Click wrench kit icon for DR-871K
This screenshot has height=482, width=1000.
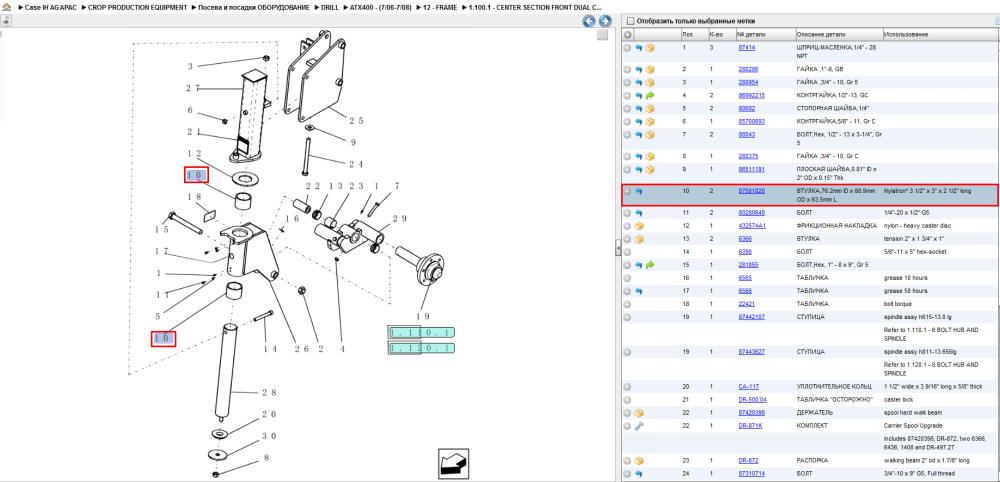click(638, 425)
